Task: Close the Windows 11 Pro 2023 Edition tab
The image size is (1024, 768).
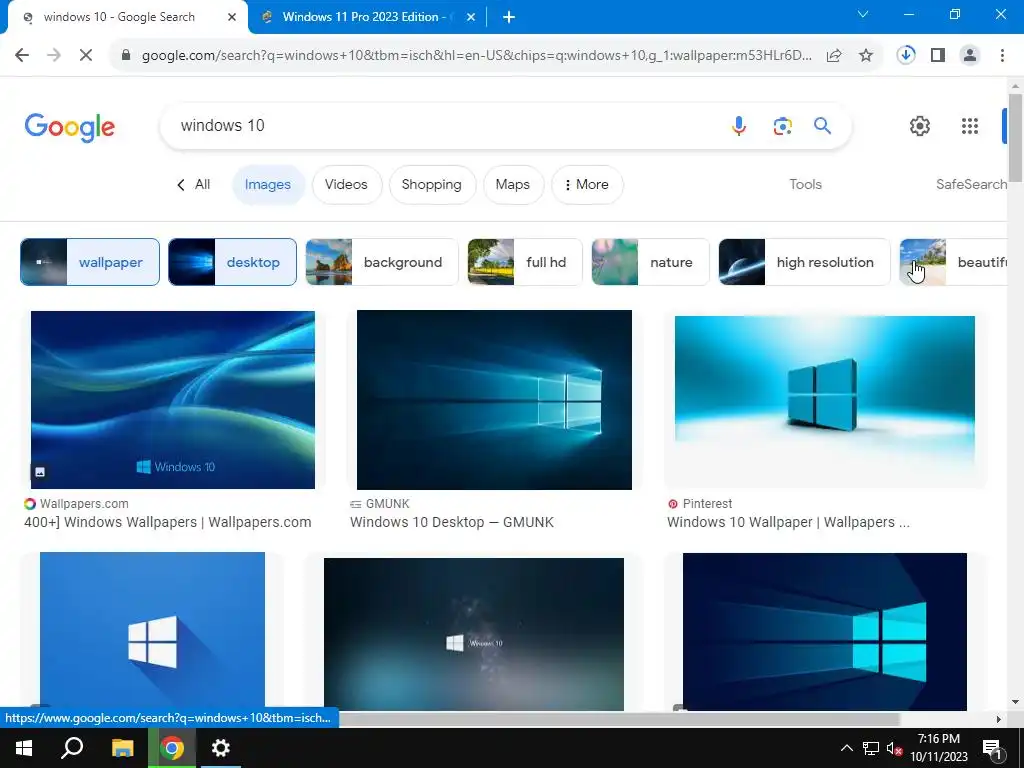Action: click(470, 17)
